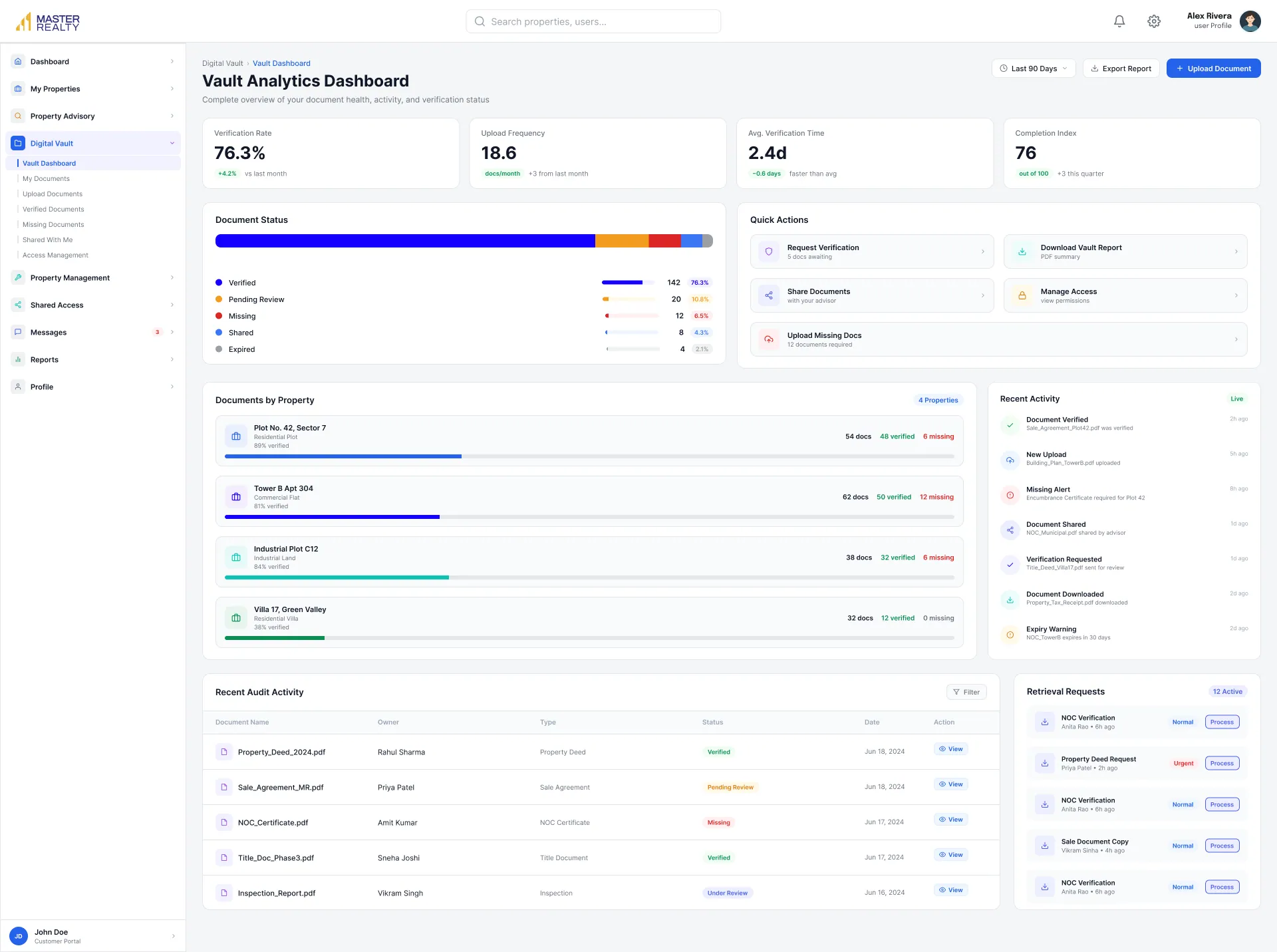
Task: Click the Request Verification shield icon
Action: click(769, 251)
